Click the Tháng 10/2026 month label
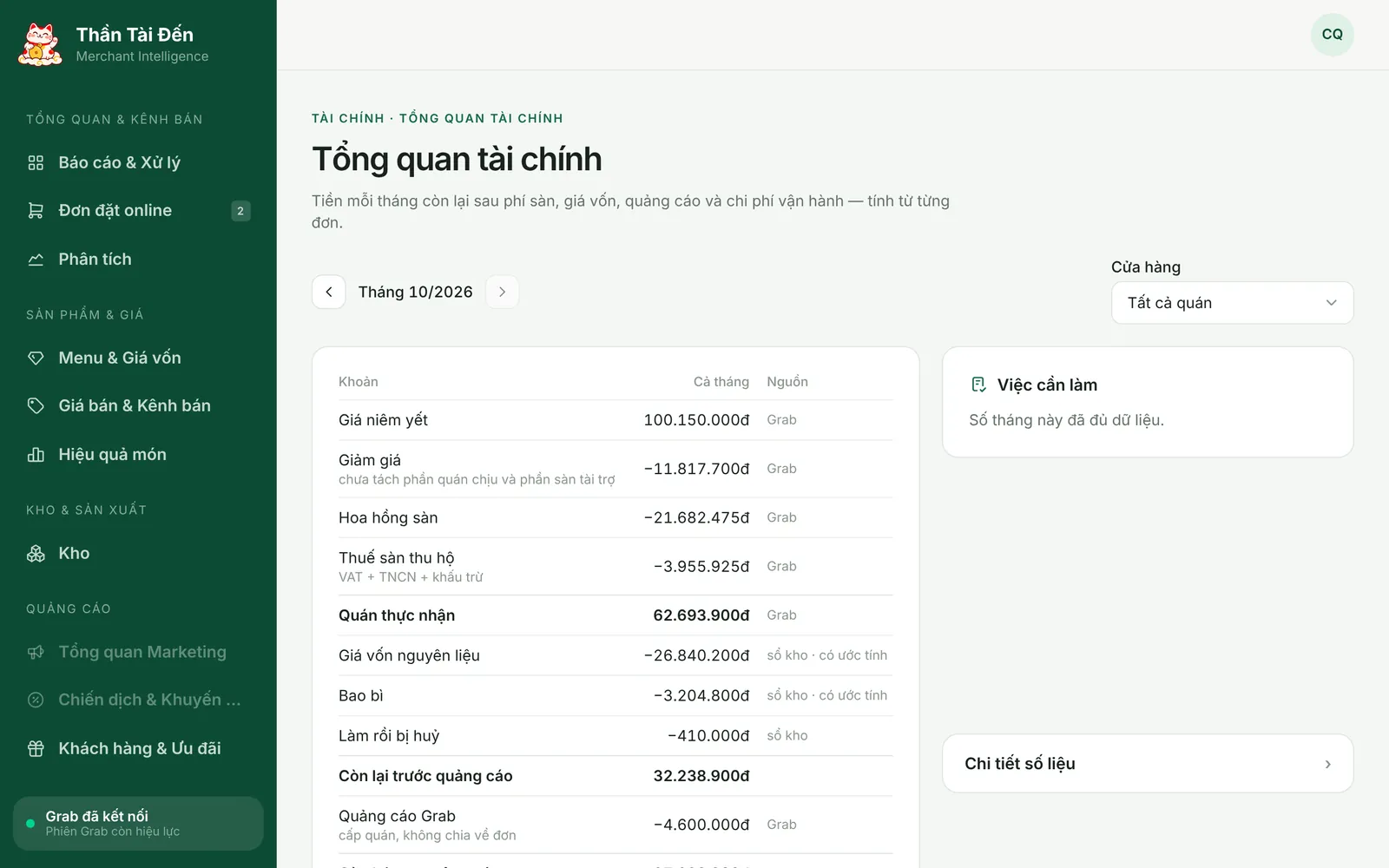This screenshot has width=1389, height=868. 416,292
